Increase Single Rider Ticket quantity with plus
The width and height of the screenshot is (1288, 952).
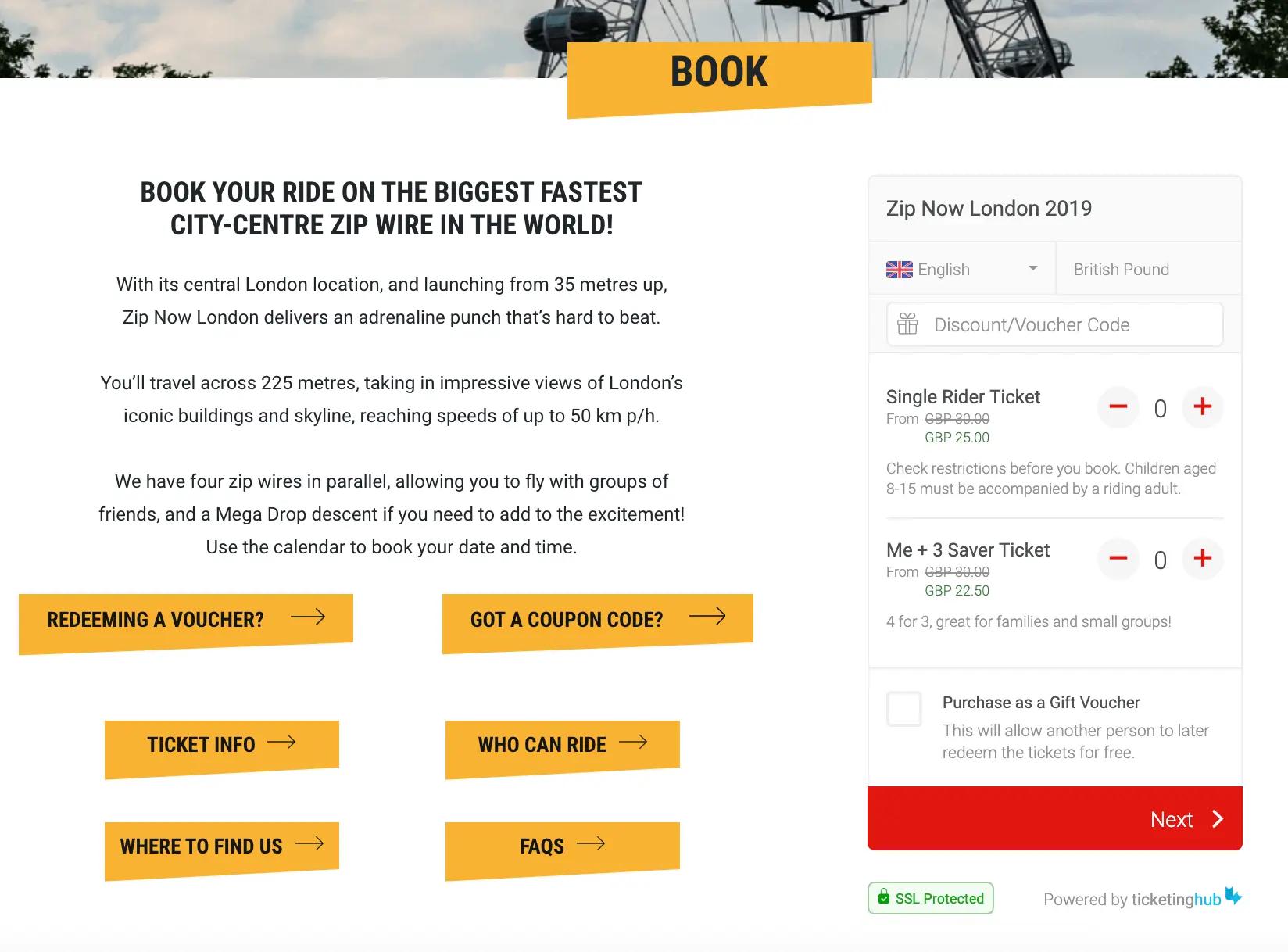[x=1202, y=407]
